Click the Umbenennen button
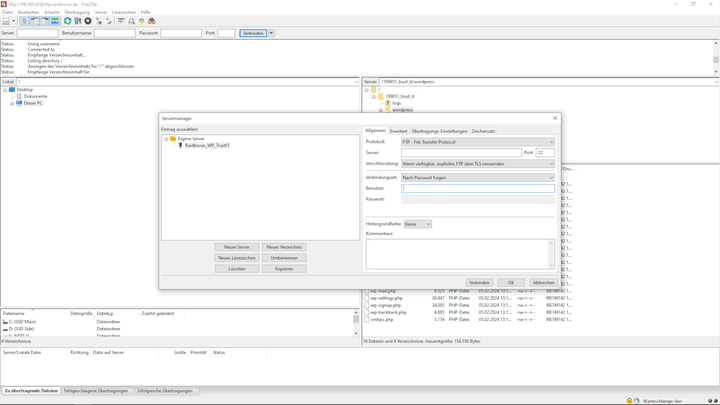This screenshot has height=405, width=720. 284,258
